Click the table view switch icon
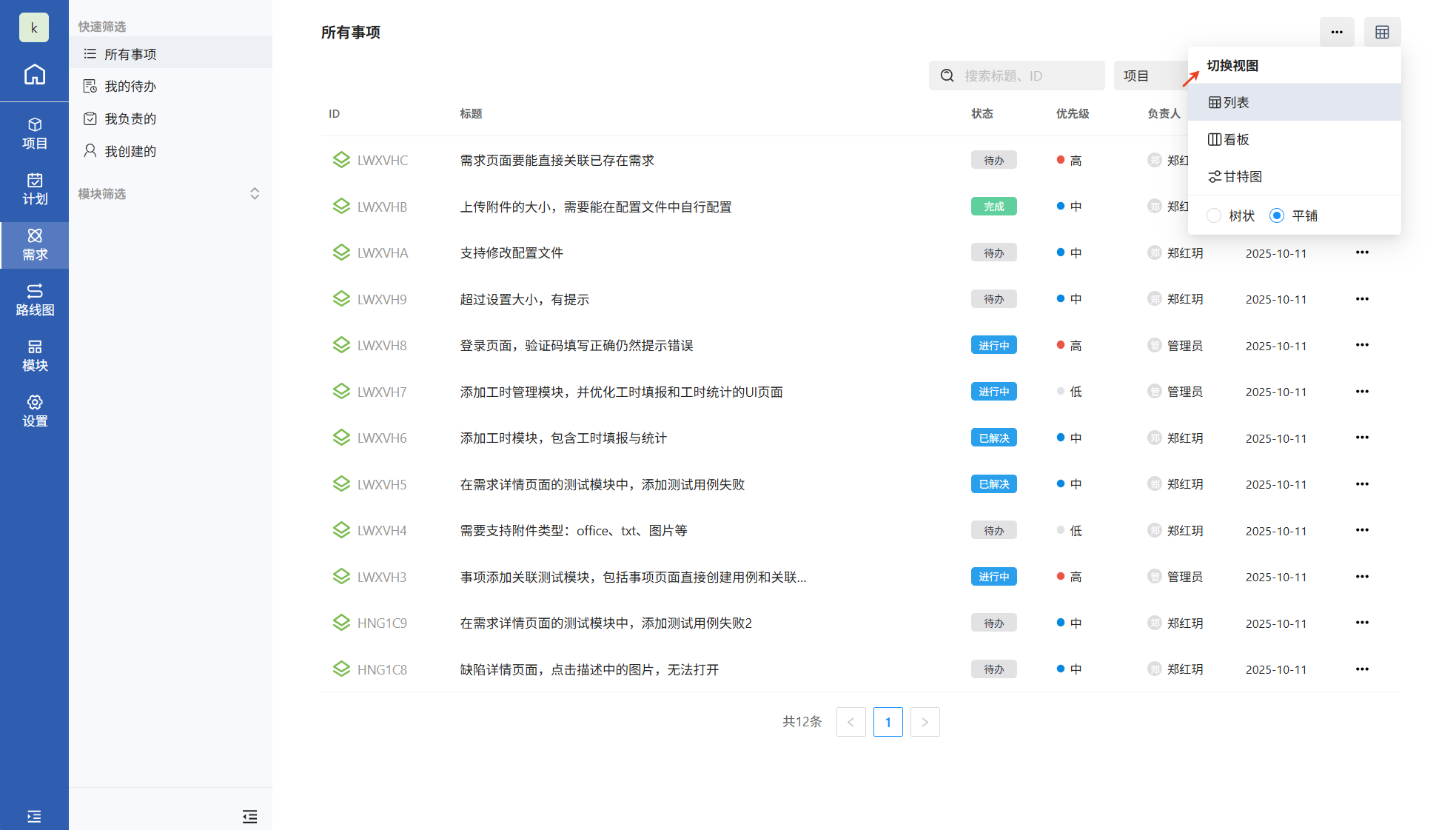Screen dimensions: 1456x830 pos(1381,32)
